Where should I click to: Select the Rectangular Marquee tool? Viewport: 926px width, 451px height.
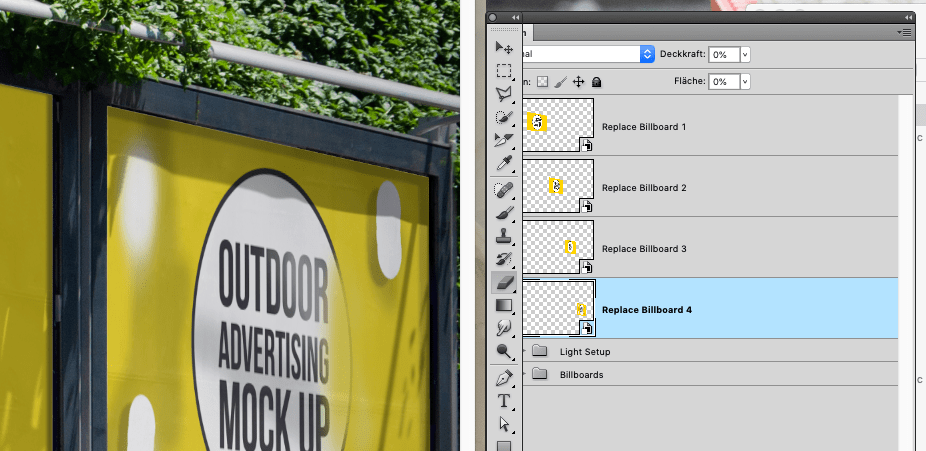(x=504, y=71)
